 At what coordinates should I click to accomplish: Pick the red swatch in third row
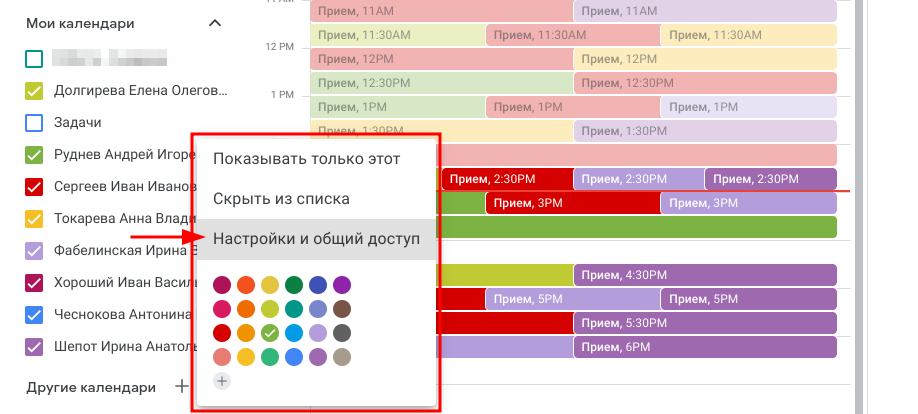pos(222,333)
